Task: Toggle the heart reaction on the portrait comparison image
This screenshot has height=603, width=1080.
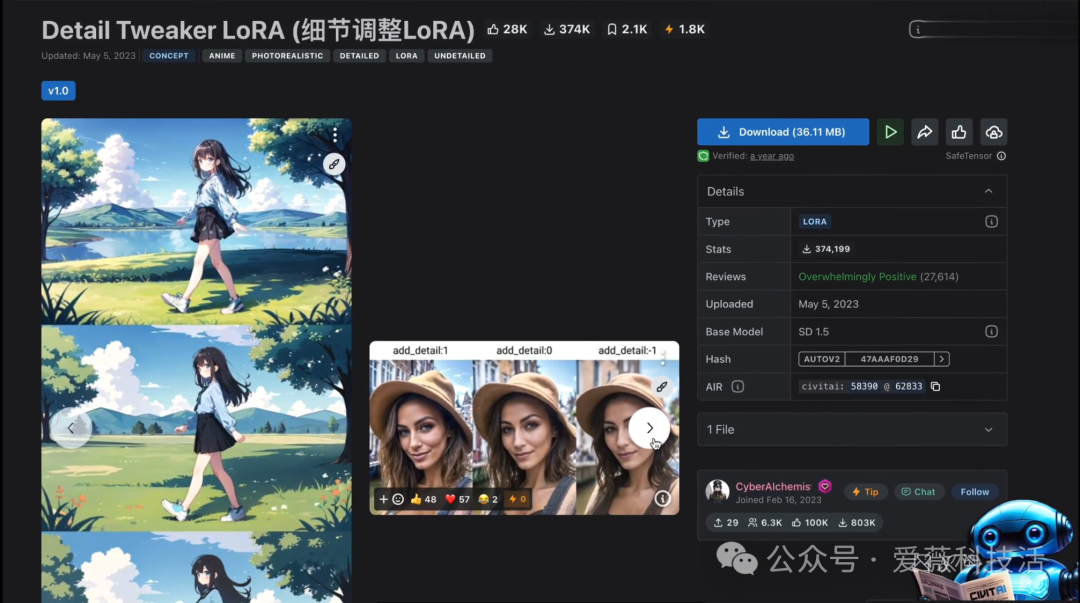Action: [452, 498]
